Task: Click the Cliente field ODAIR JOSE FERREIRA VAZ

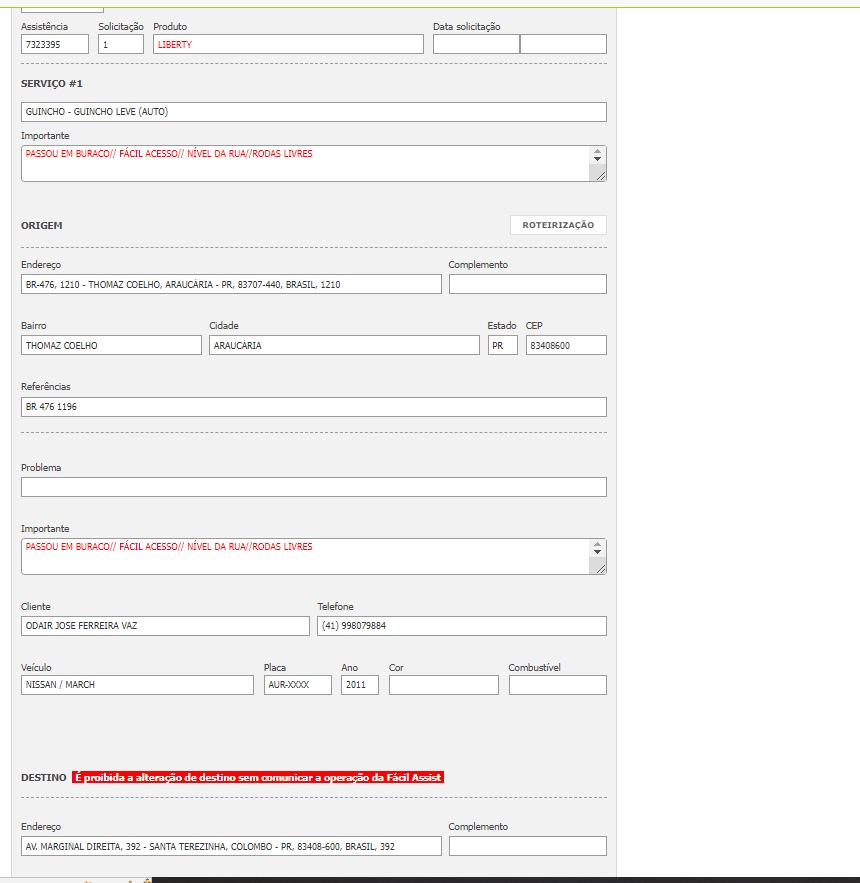Action: 165,626
